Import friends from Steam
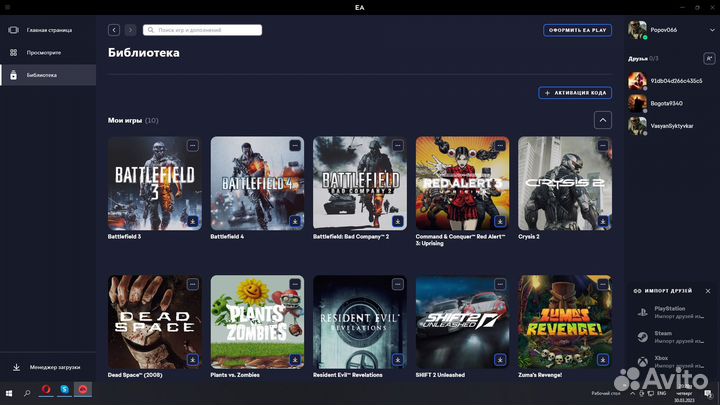This screenshot has height=405, width=720. (x=671, y=337)
